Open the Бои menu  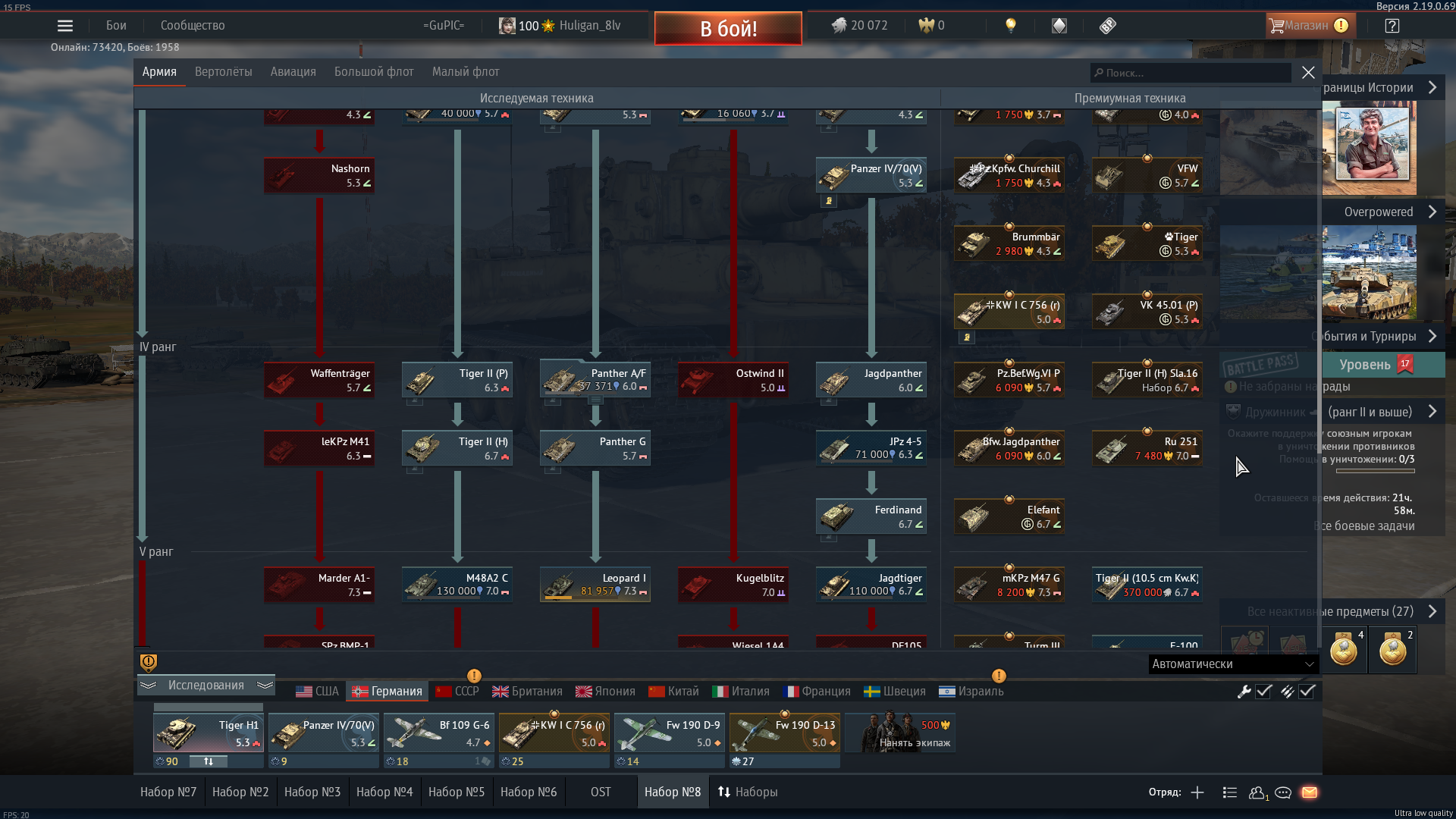coord(116,26)
